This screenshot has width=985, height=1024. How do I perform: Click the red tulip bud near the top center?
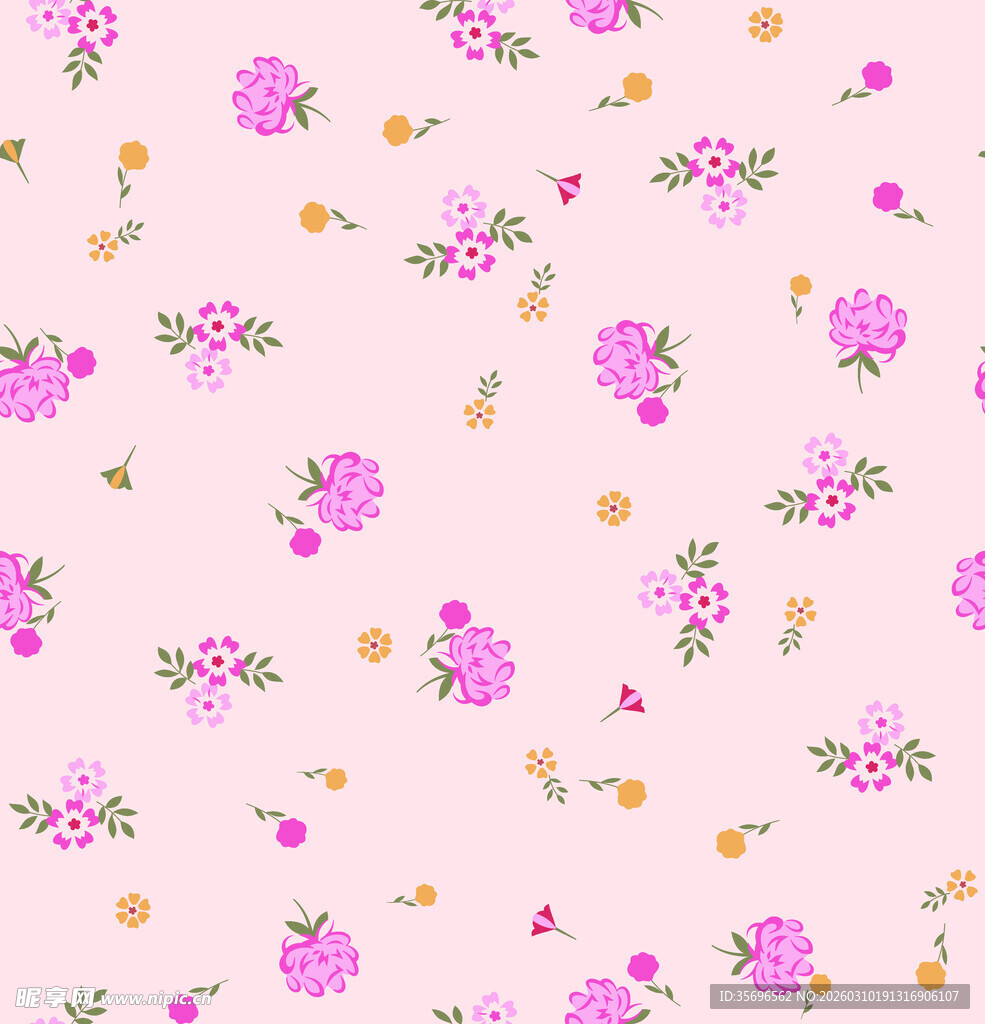pos(567,187)
